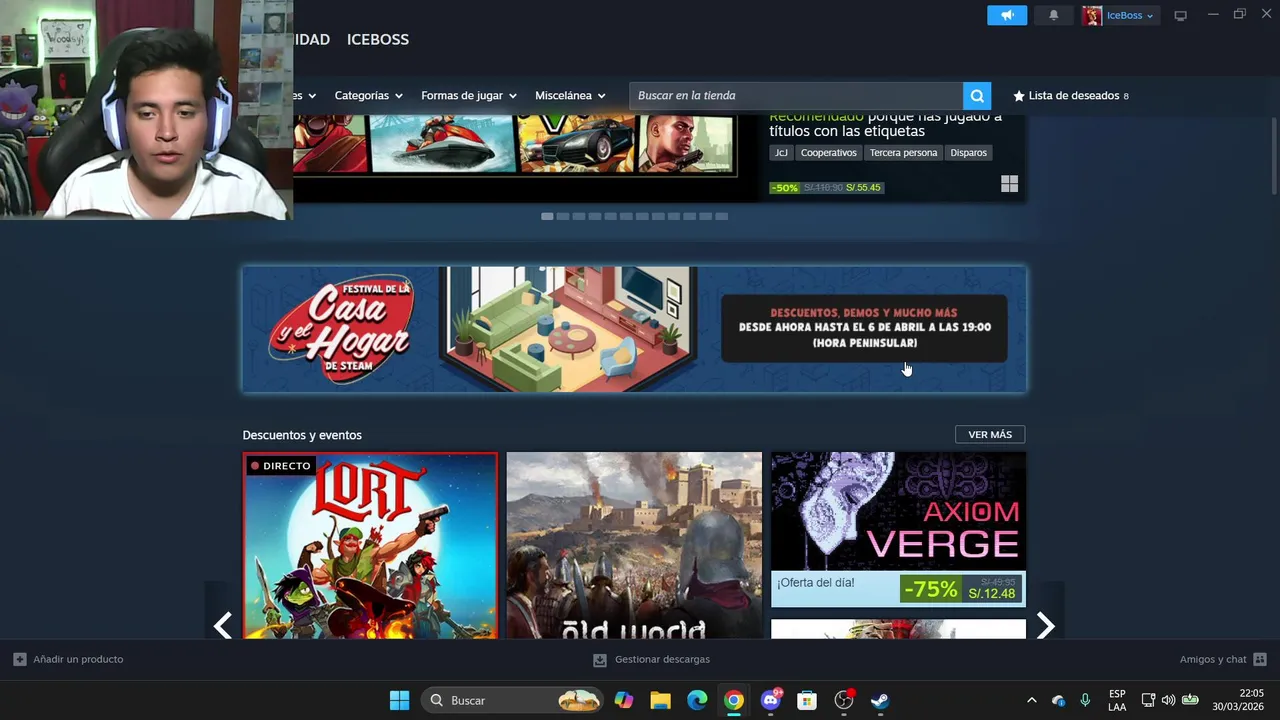Click the -50% S/.55.45 price label
1280x720 pixels.
click(826, 187)
